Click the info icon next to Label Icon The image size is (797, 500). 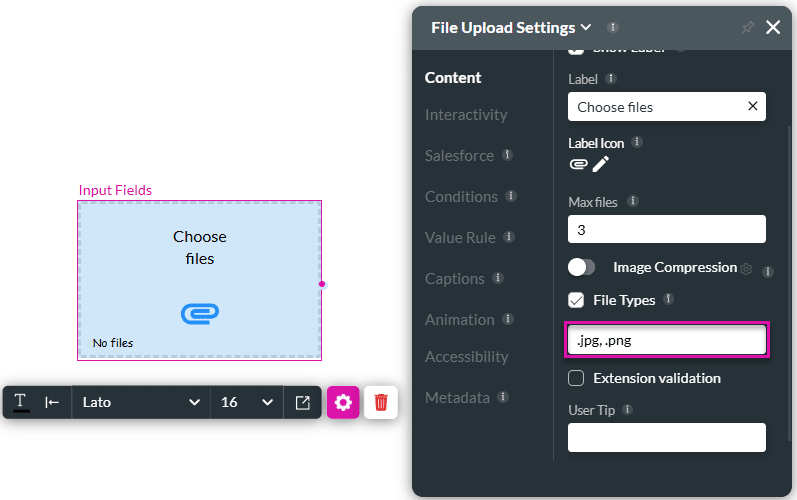637,142
